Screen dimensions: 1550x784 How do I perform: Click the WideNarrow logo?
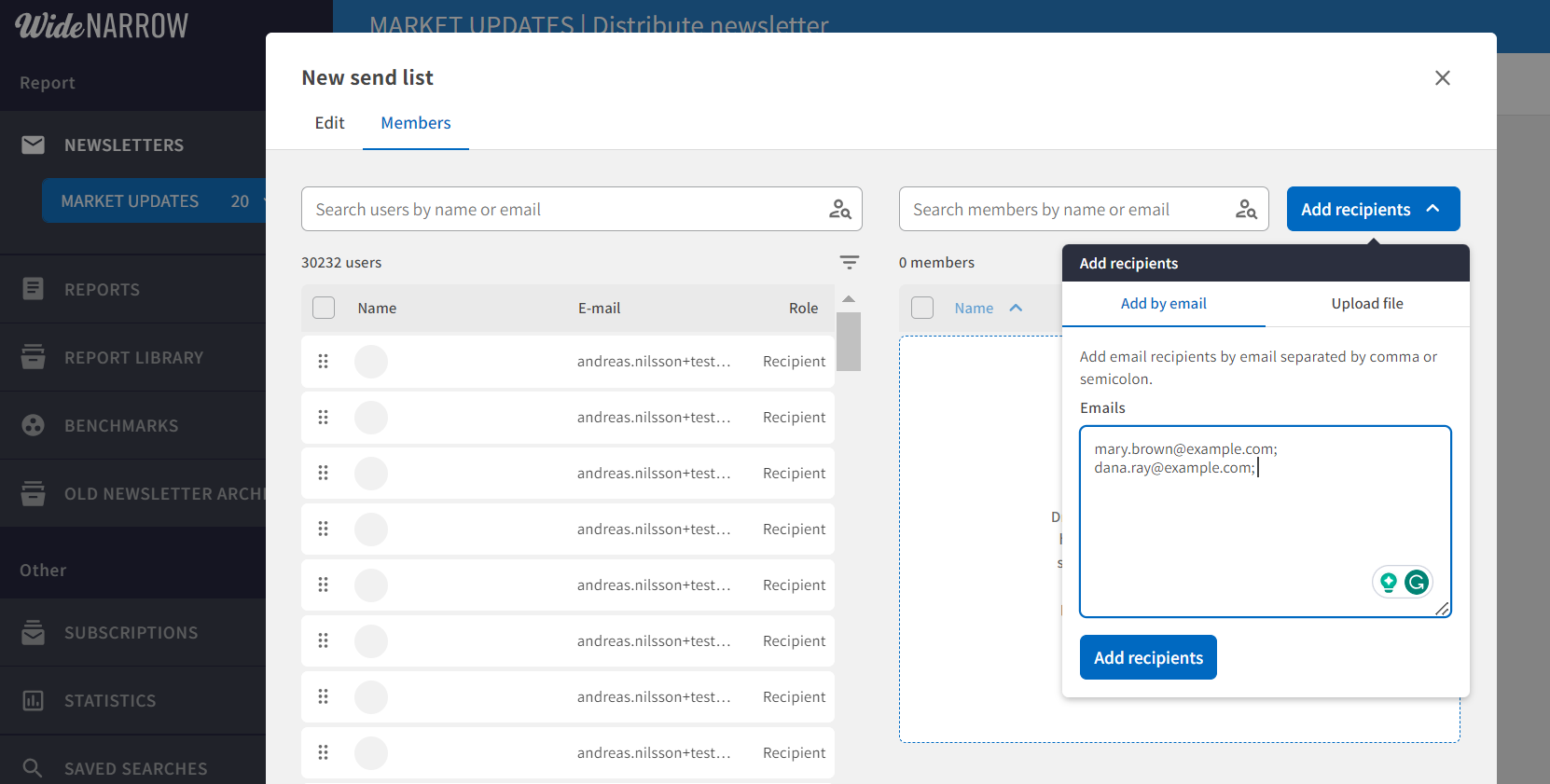point(102,25)
